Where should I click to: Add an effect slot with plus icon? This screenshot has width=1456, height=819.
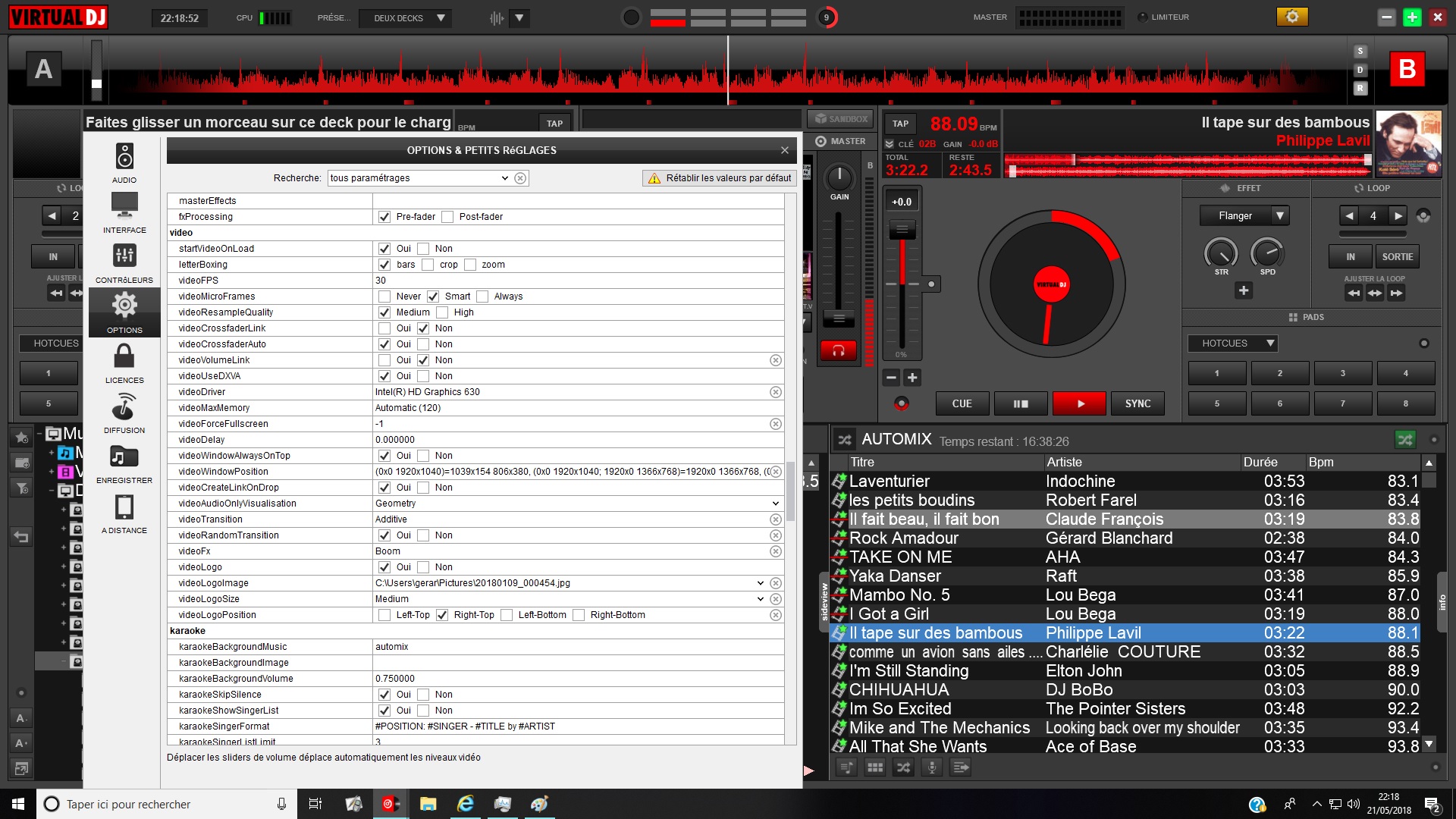pyautogui.click(x=1244, y=290)
